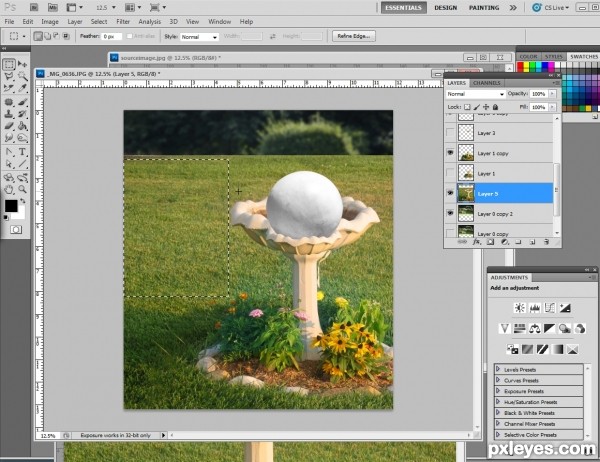Select the Lasso tool
This screenshot has height=462, width=600.
pyautogui.click(x=9, y=76)
